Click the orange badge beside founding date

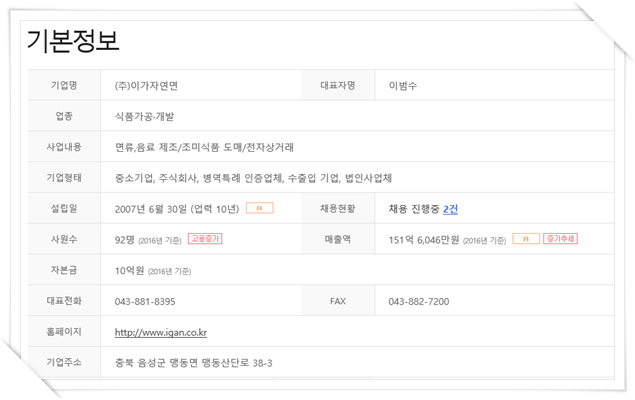pos(260,208)
